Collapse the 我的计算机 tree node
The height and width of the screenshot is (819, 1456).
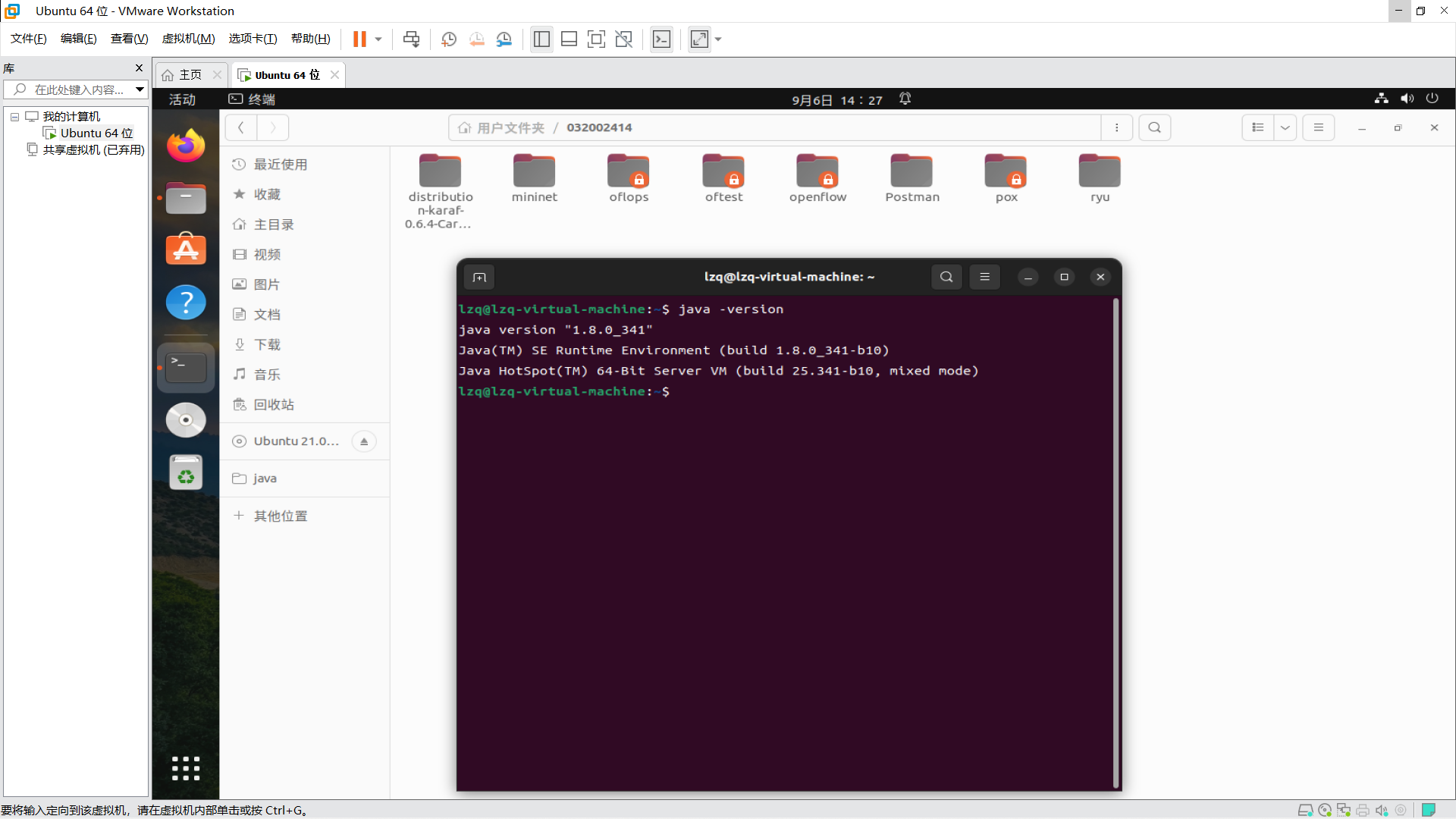point(14,117)
